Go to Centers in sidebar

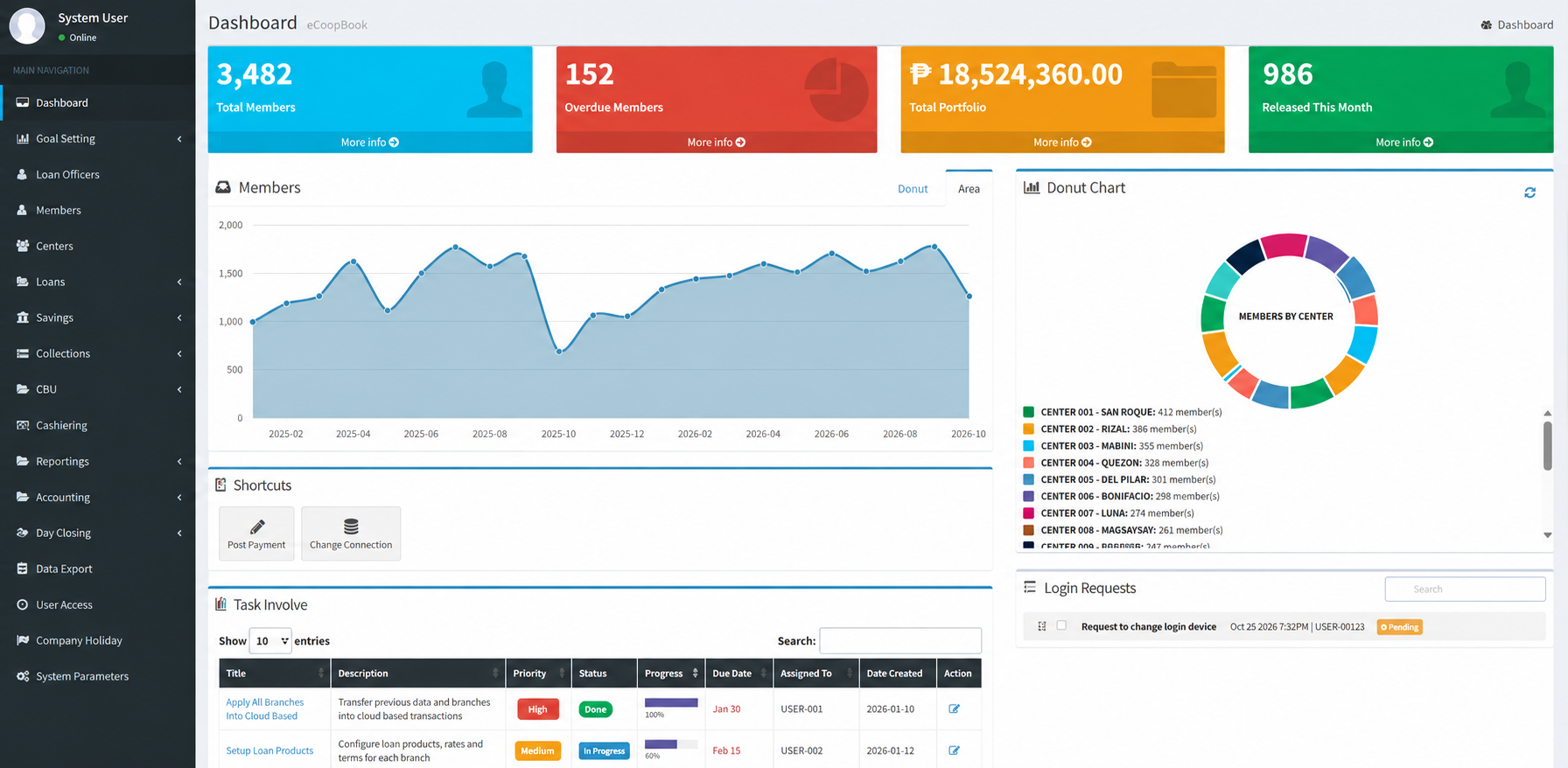pyautogui.click(x=98, y=246)
